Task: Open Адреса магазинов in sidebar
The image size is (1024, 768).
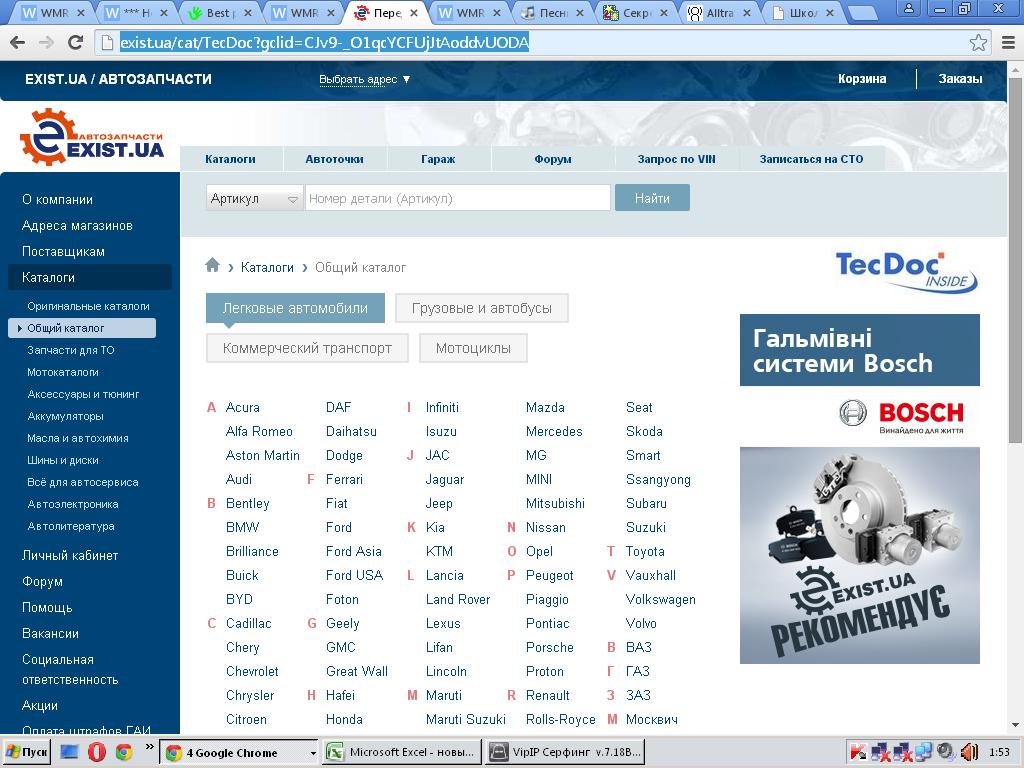Action: point(77,225)
